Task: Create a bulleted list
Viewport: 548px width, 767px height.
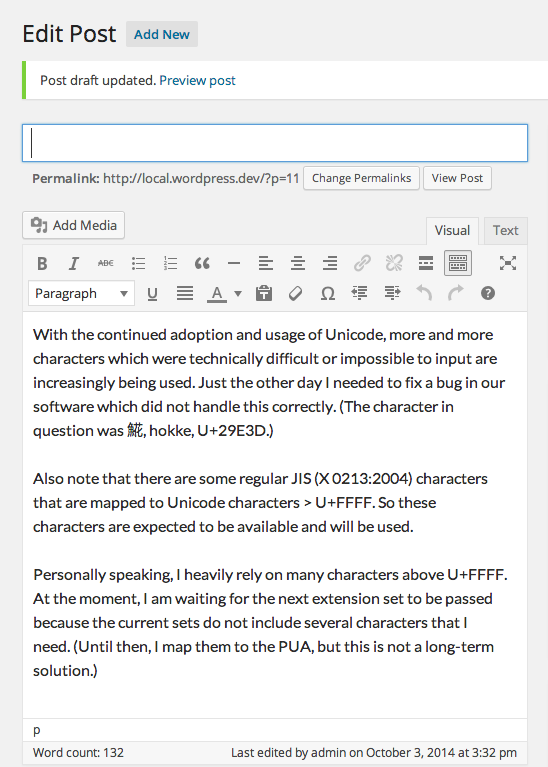Action: (138, 264)
